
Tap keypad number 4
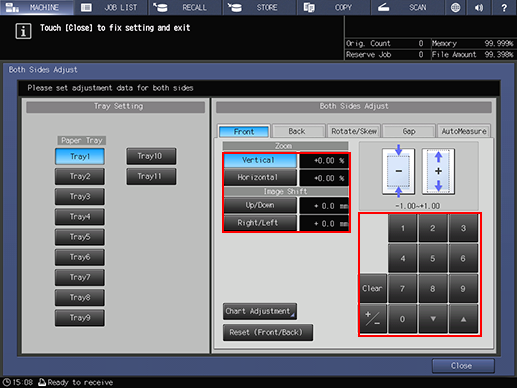coord(403,258)
